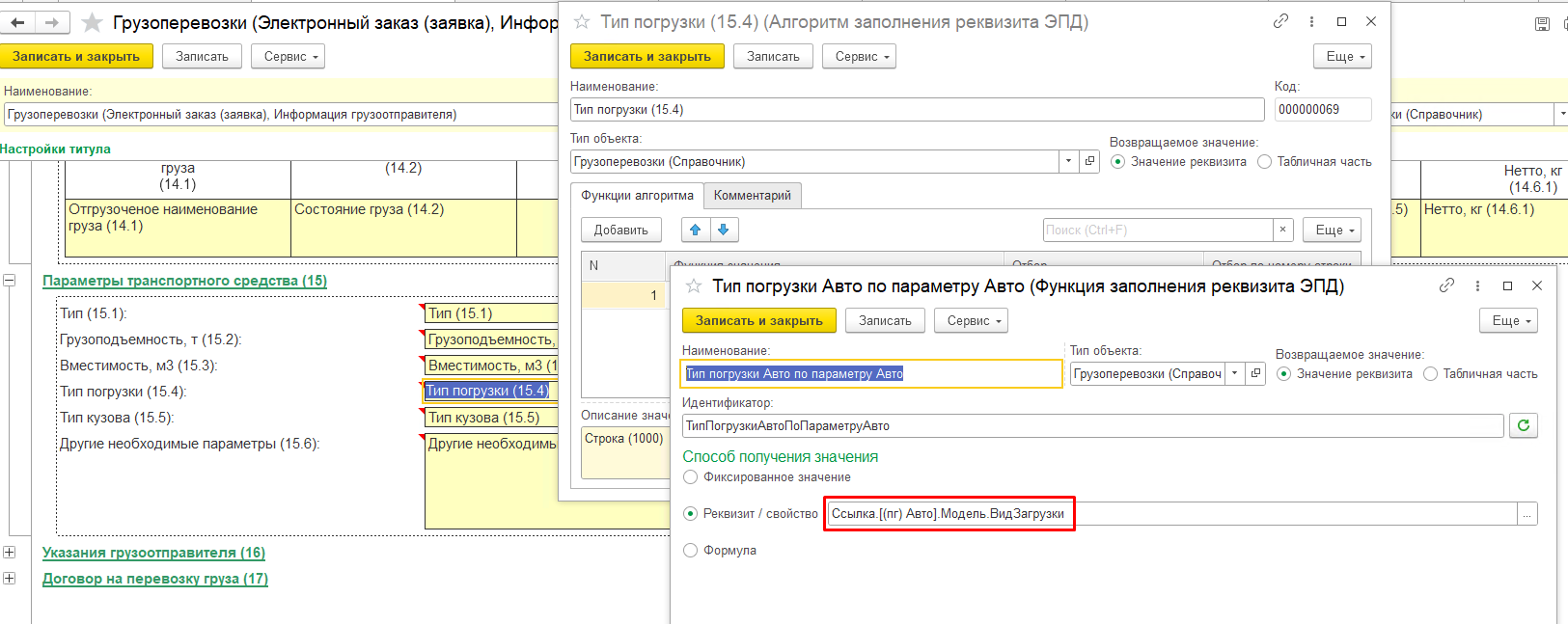Open the Еще menu in the Авто function window
This screenshot has width=1568, height=624.
point(1508,320)
